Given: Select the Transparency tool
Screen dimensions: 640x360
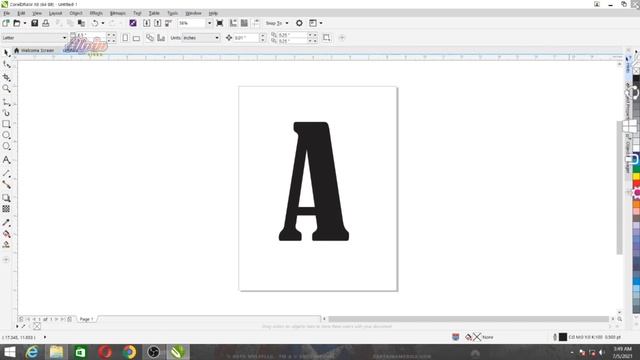Looking at the screenshot, I should pos(7,209).
